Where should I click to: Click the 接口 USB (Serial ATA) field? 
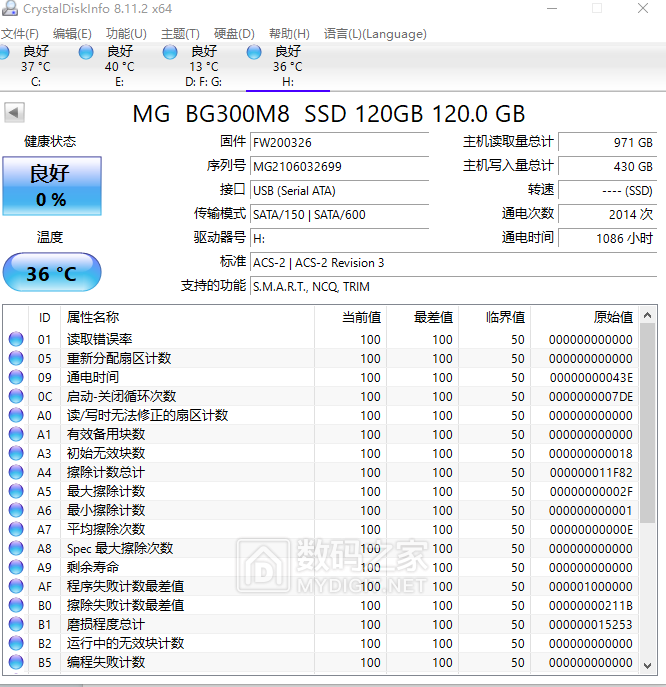(339, 191)
